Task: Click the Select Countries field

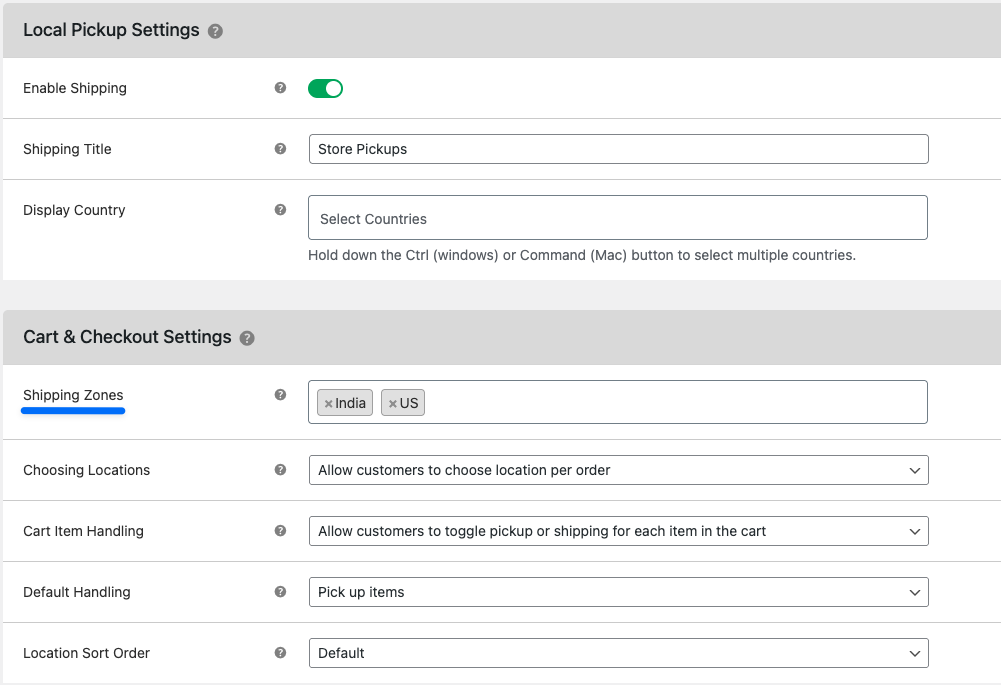Action: point(618,218)
